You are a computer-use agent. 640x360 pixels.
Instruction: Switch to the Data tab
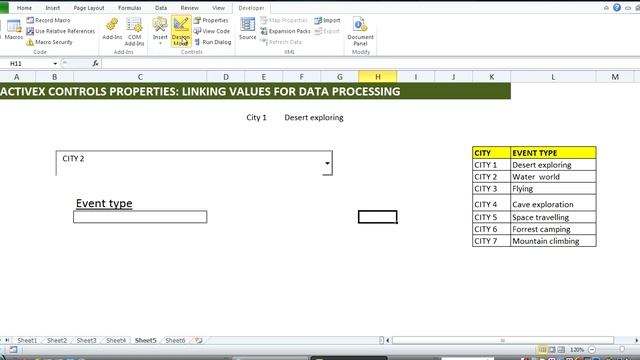click(x=161, y=8)
